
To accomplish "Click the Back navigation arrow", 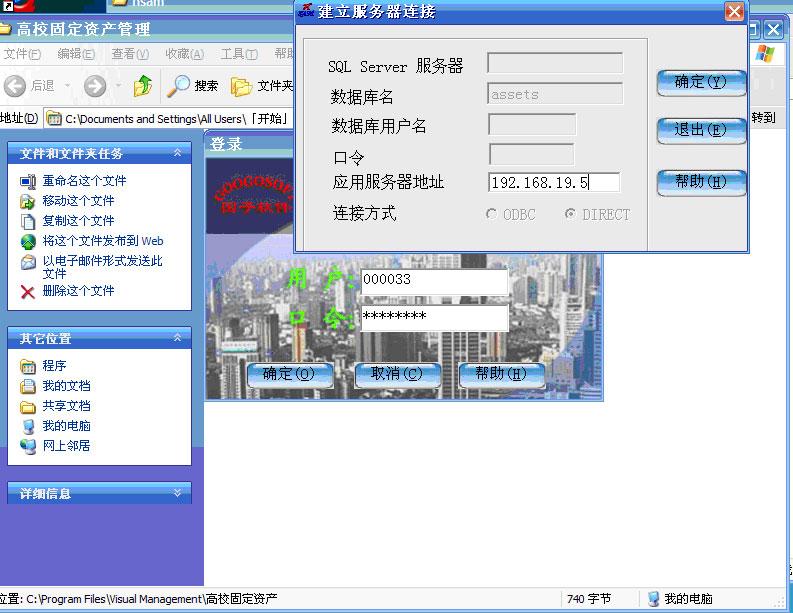I will pyautogui.click(x=15, y=86).
